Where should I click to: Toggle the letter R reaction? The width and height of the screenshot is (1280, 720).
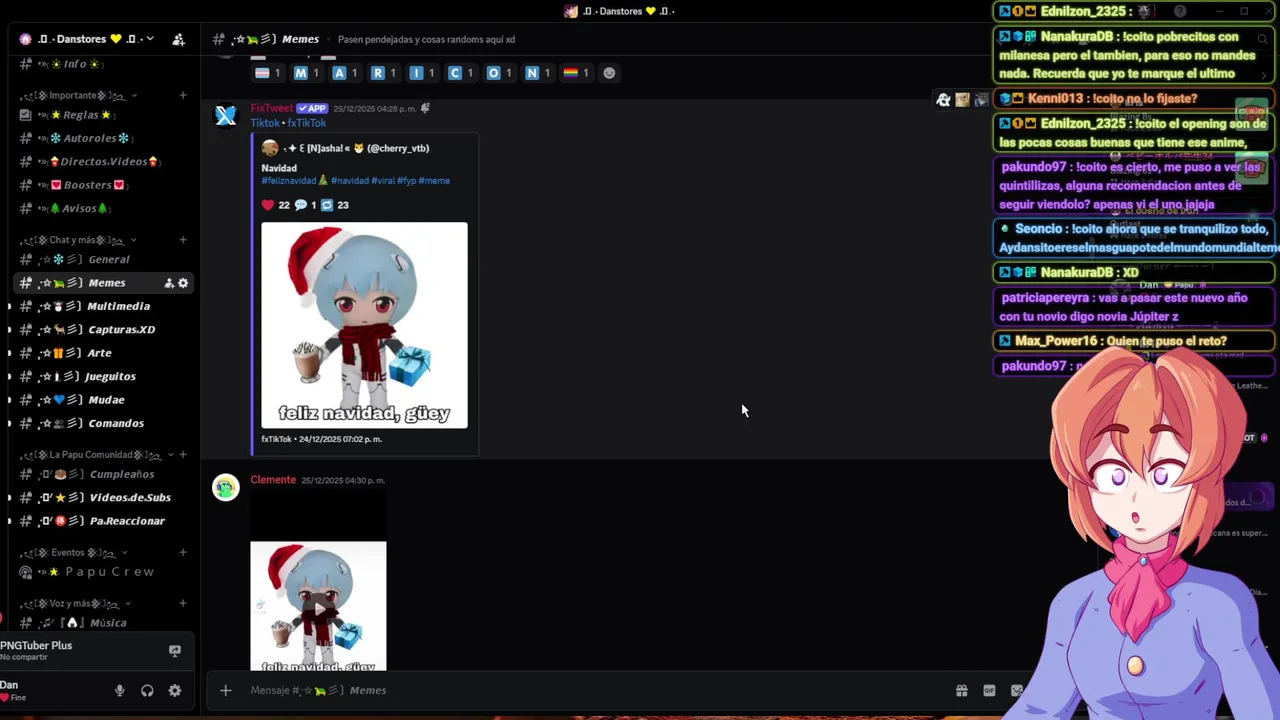point(384,73)
